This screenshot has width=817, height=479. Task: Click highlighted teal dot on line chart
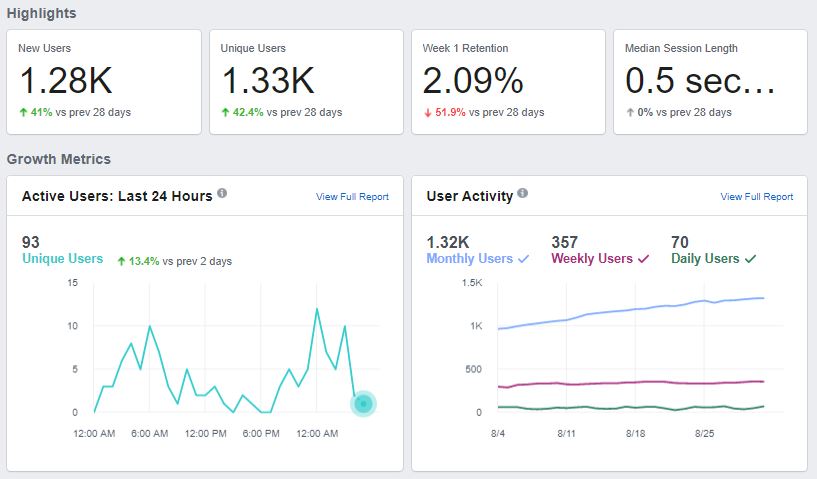coord(364,403)
